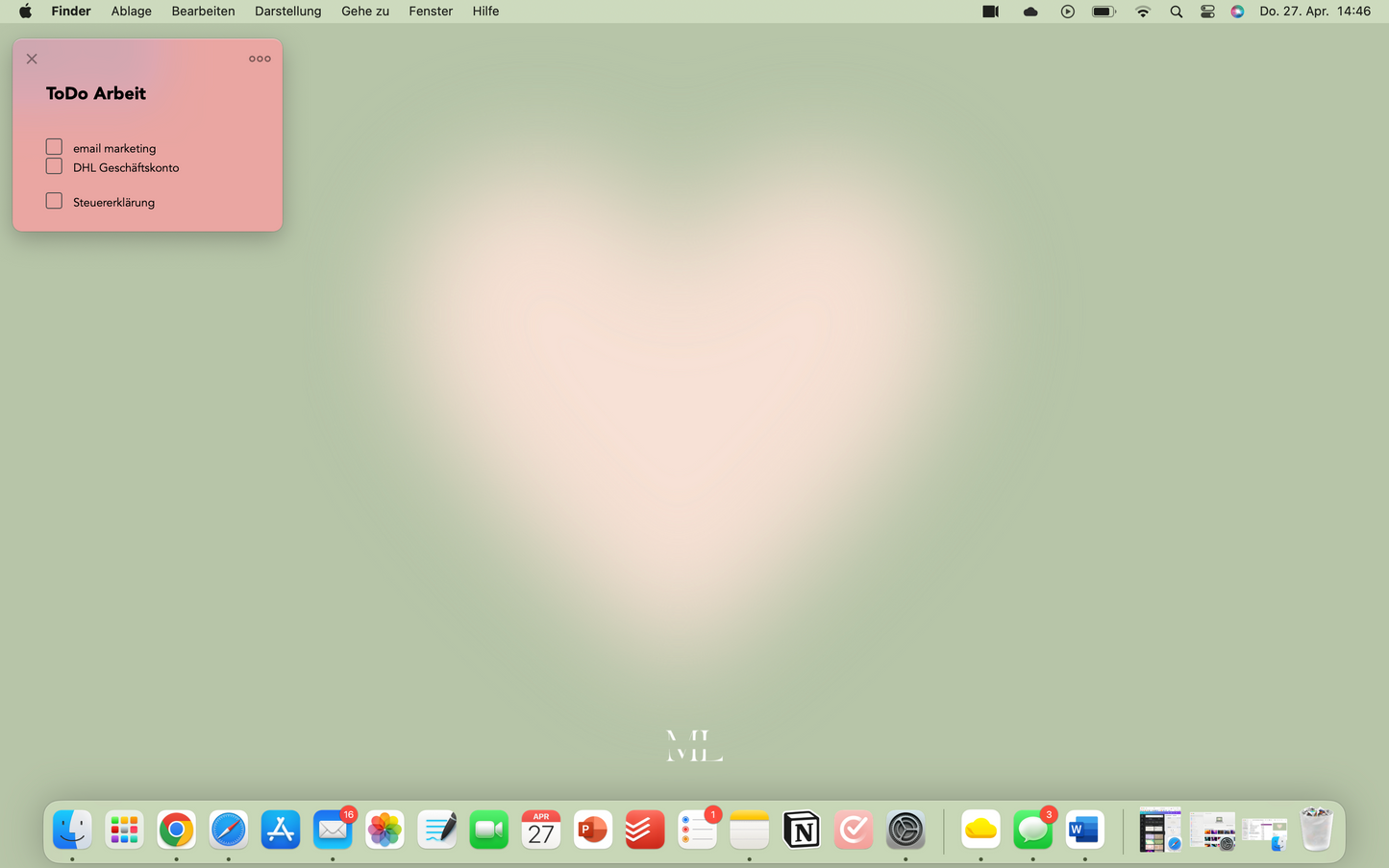Mark 'Steuererklärung' as done

click(x=54, y=201)
